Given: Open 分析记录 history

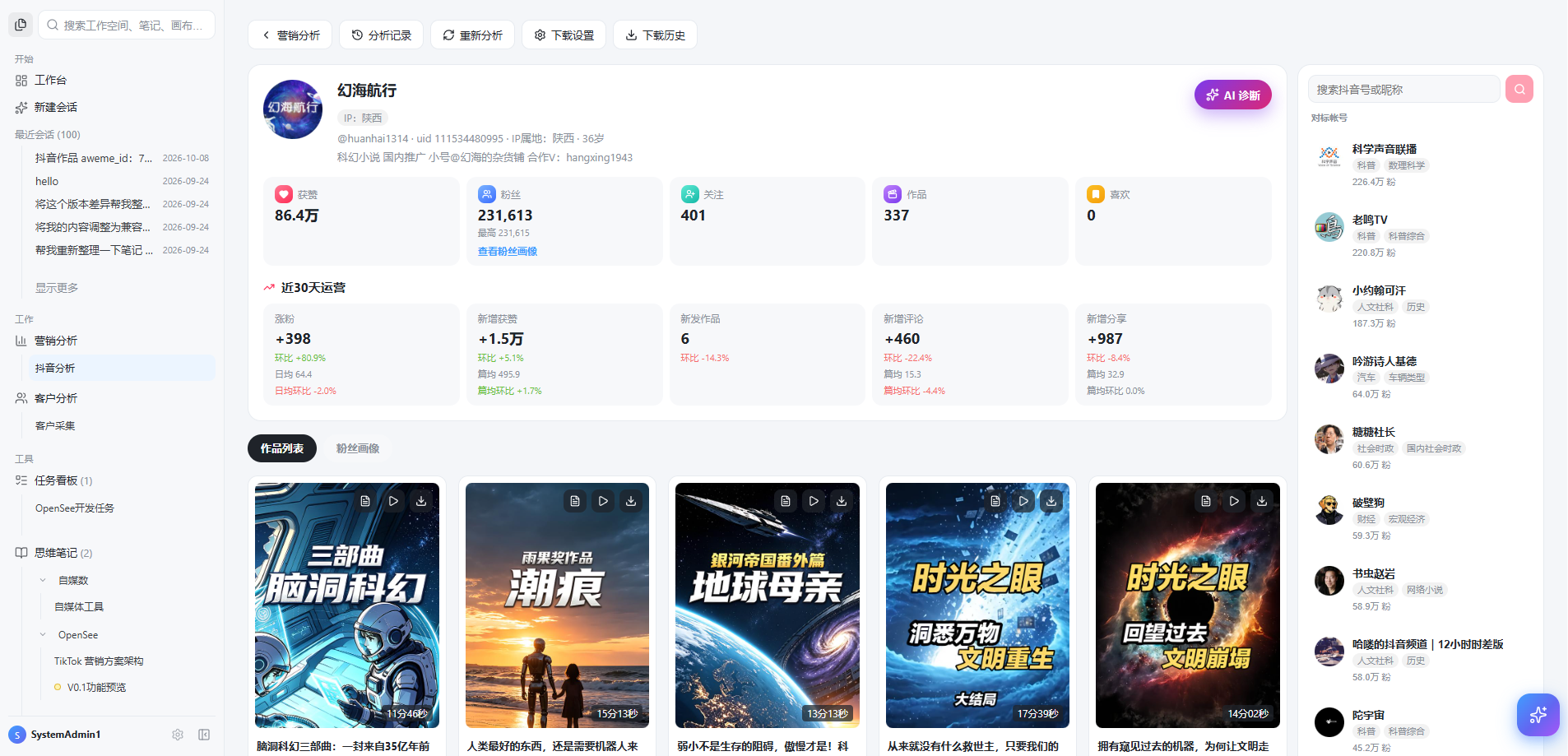Looking at the screenshot, I should point(382,35).
